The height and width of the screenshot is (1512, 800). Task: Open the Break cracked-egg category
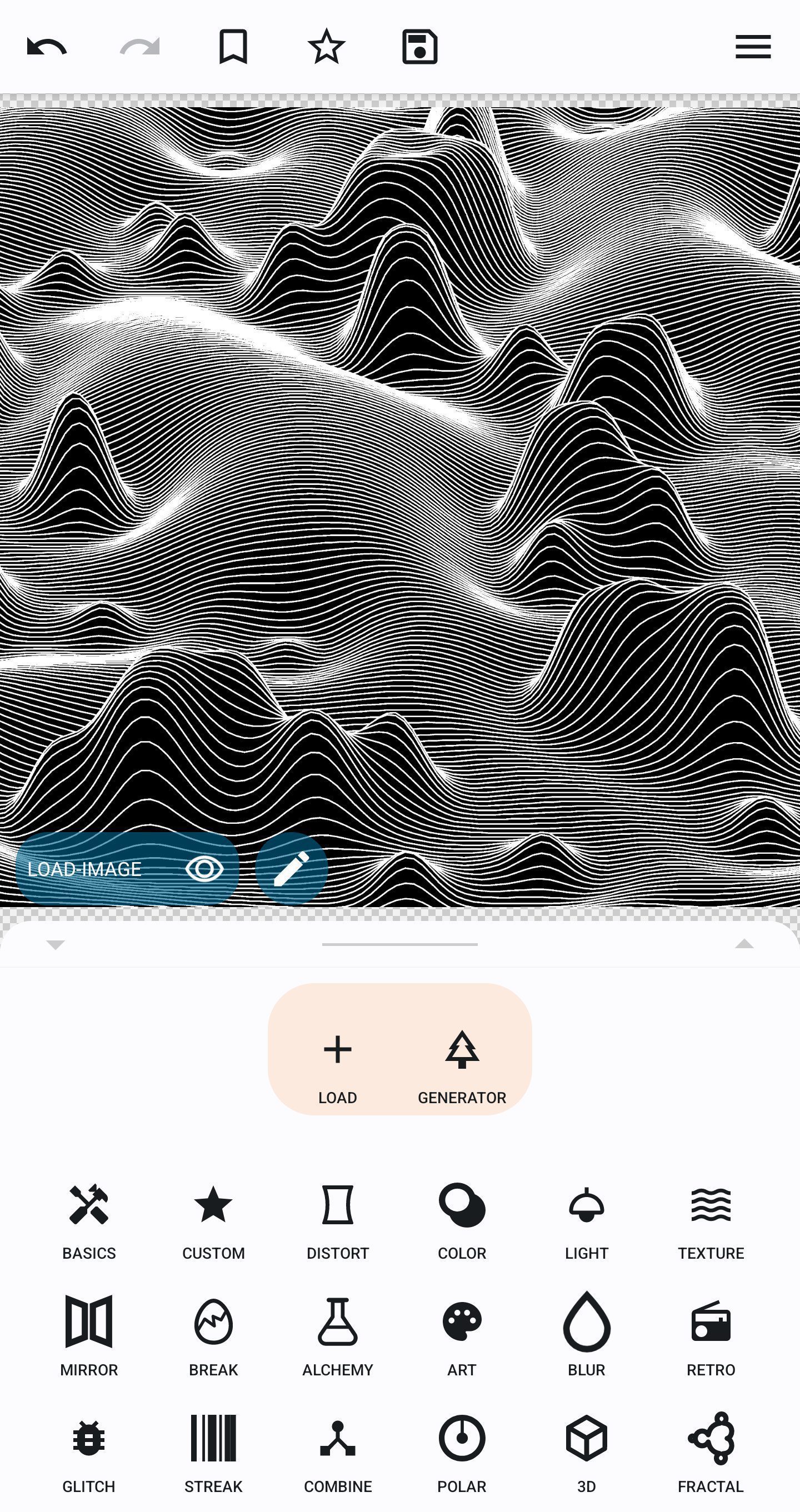pyautogui.click(x=213, y=1336)
